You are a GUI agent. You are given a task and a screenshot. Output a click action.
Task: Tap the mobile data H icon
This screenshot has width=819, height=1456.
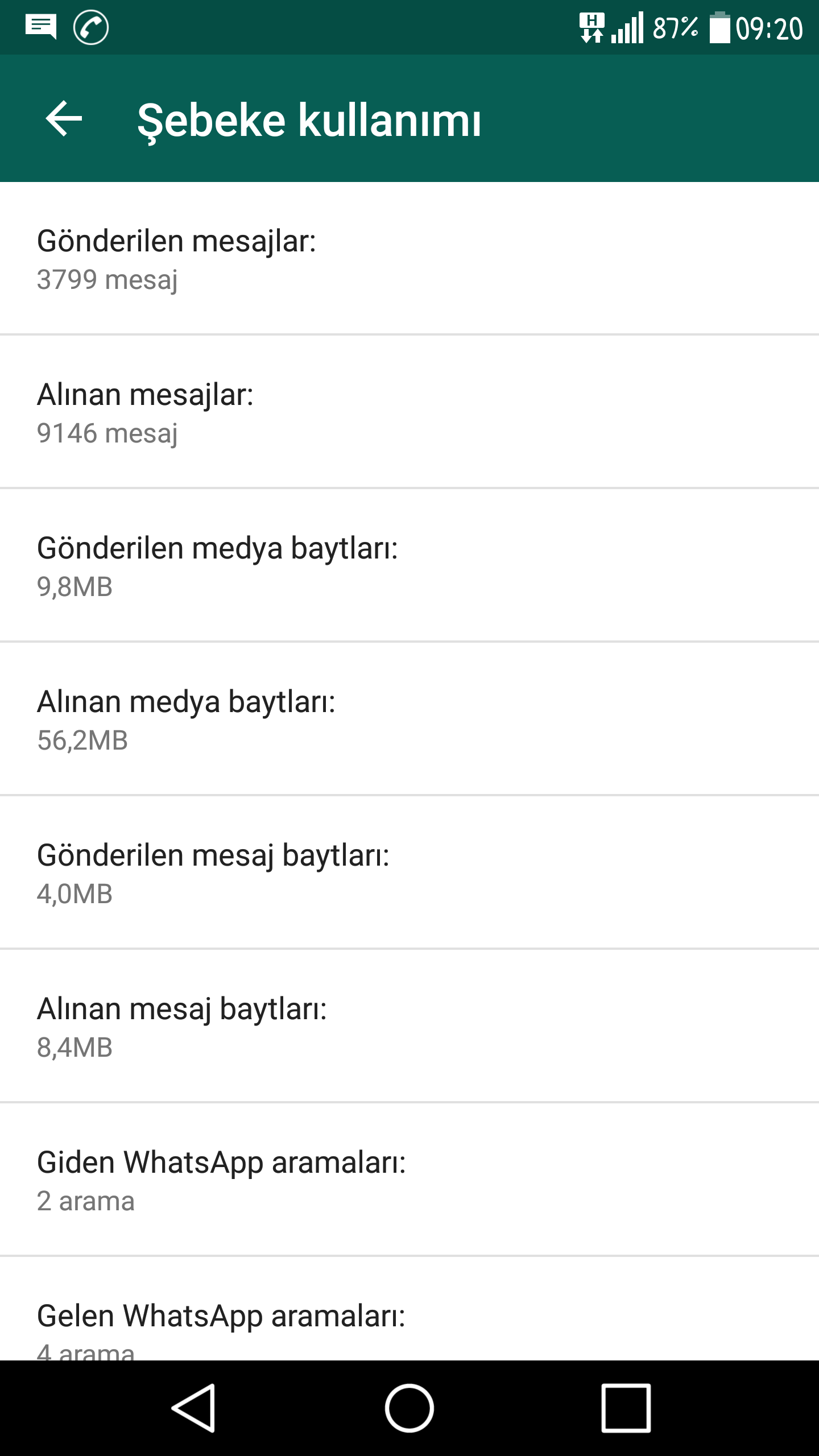point(591,28)
